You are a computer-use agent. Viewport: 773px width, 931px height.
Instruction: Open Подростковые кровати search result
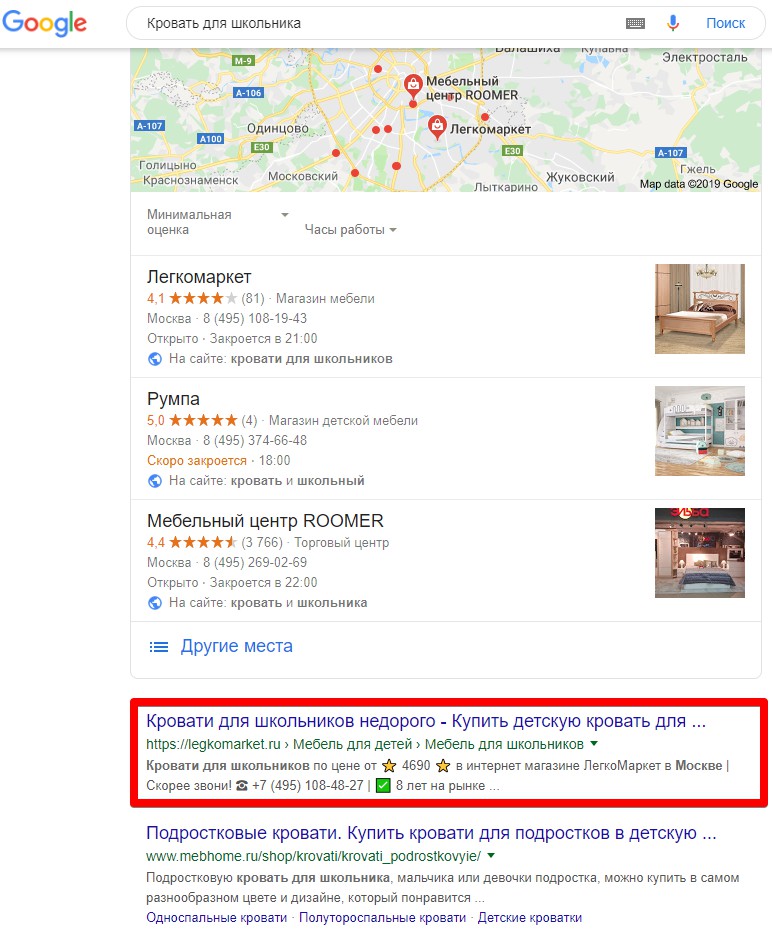tap(431, 833)
